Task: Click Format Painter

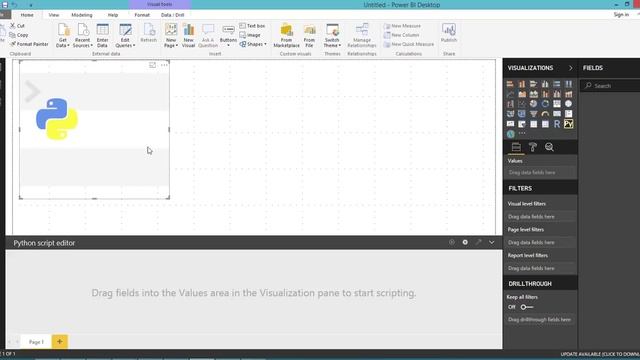Action: [x=29, y=44]
